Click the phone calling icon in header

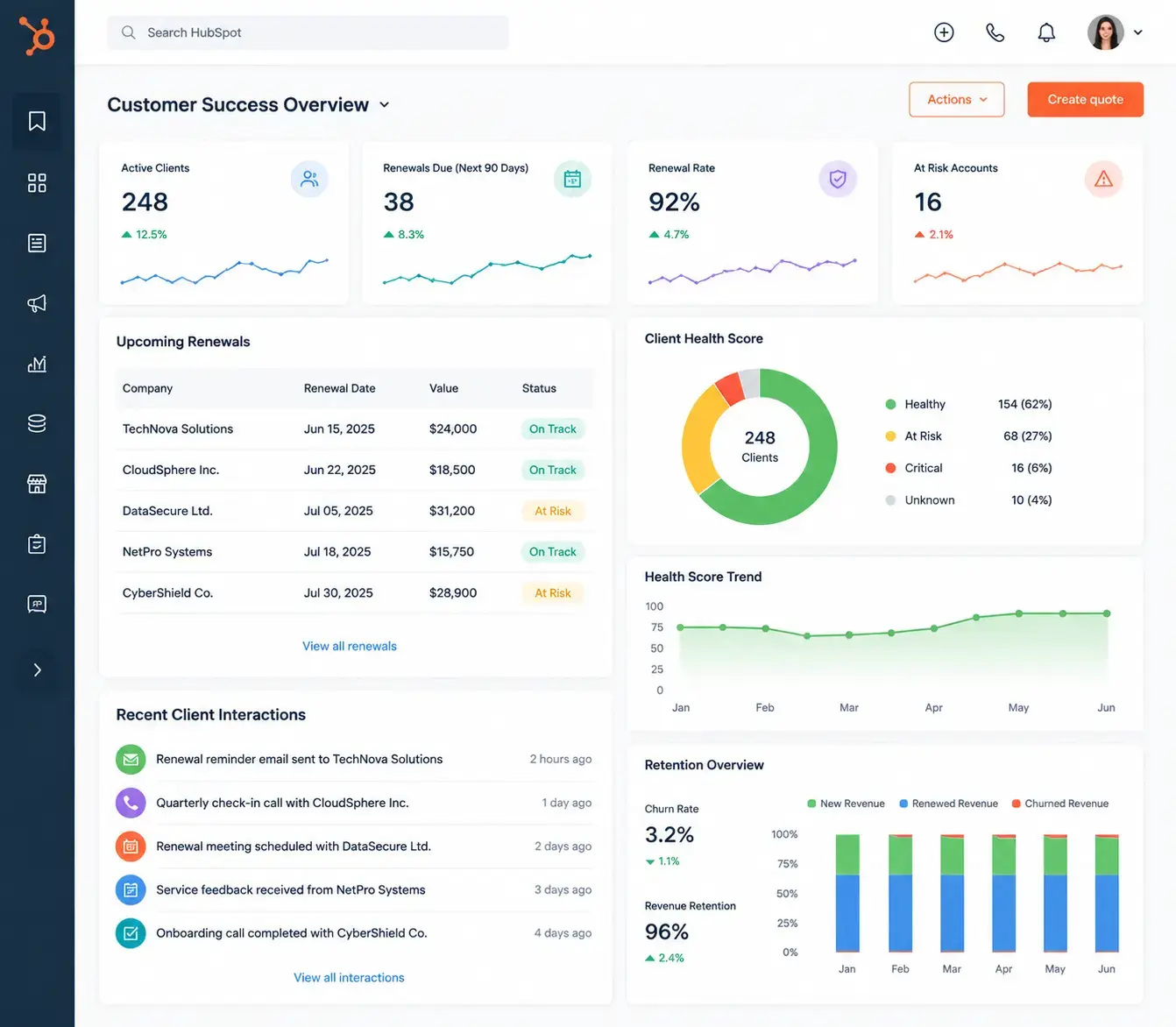995,32
